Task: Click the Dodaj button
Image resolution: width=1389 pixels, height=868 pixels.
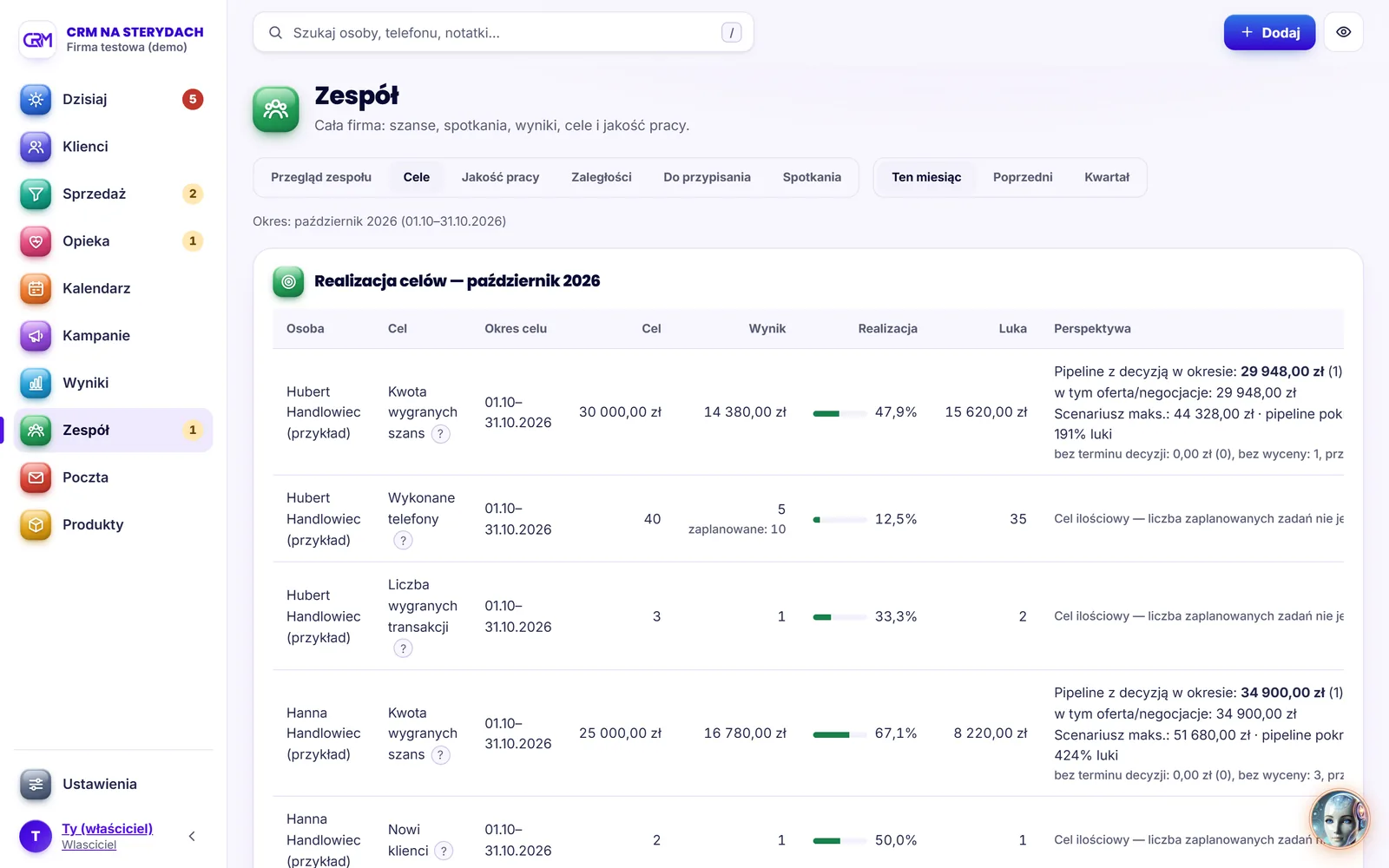Action: [1269, 32]
